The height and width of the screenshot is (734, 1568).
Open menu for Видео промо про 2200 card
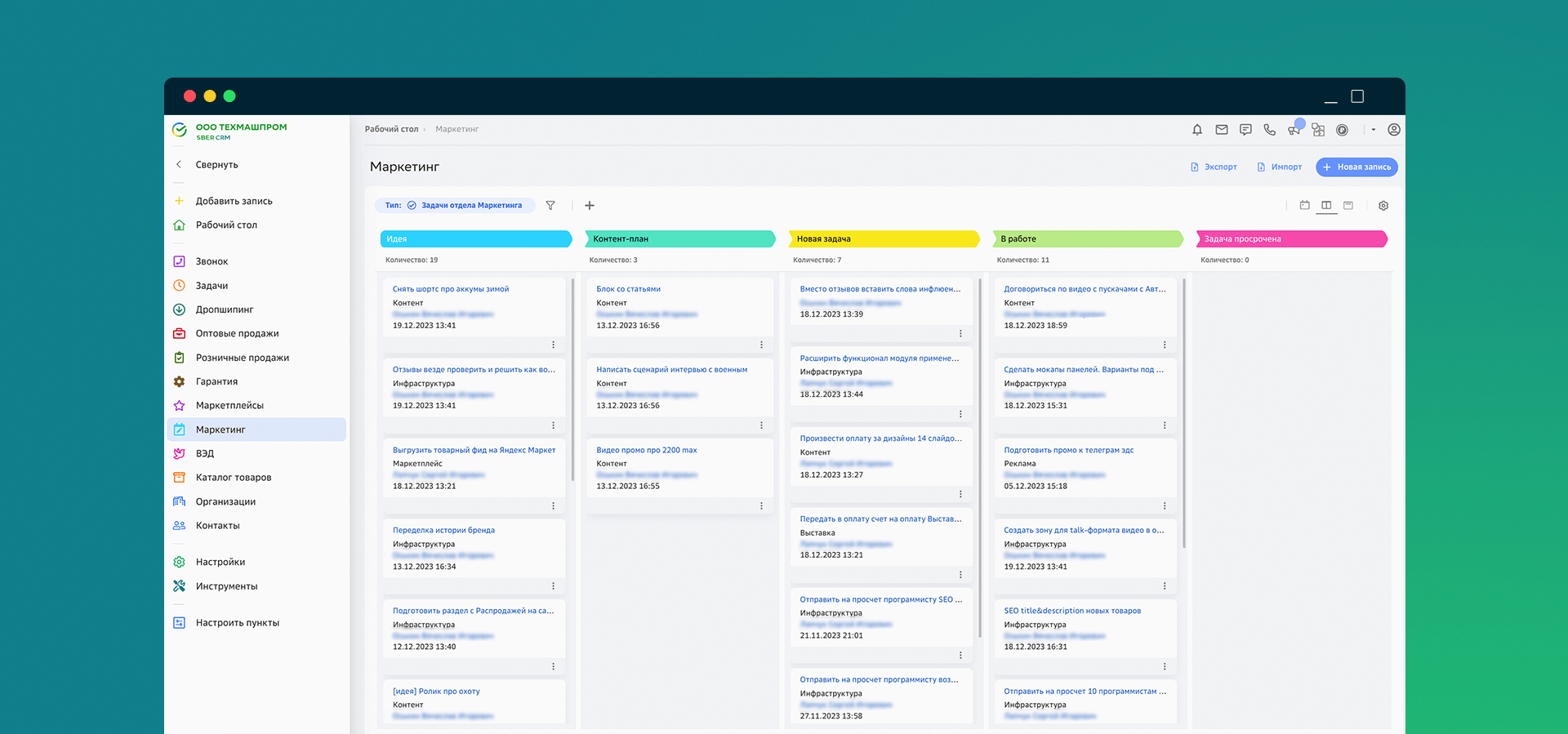click(761, 506)
